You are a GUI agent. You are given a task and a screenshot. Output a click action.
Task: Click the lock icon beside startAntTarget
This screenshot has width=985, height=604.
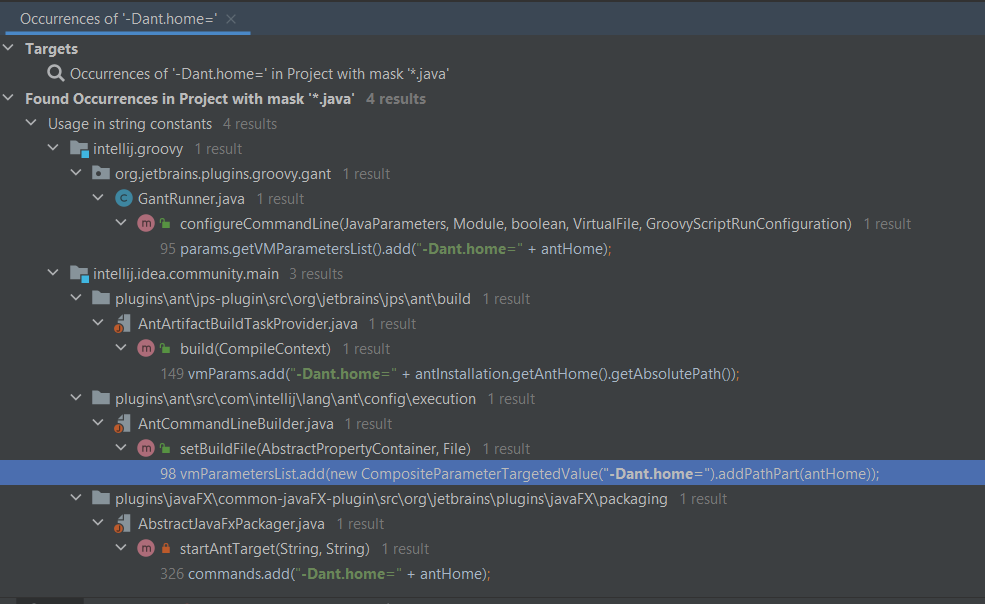click(x=166, y=549)
